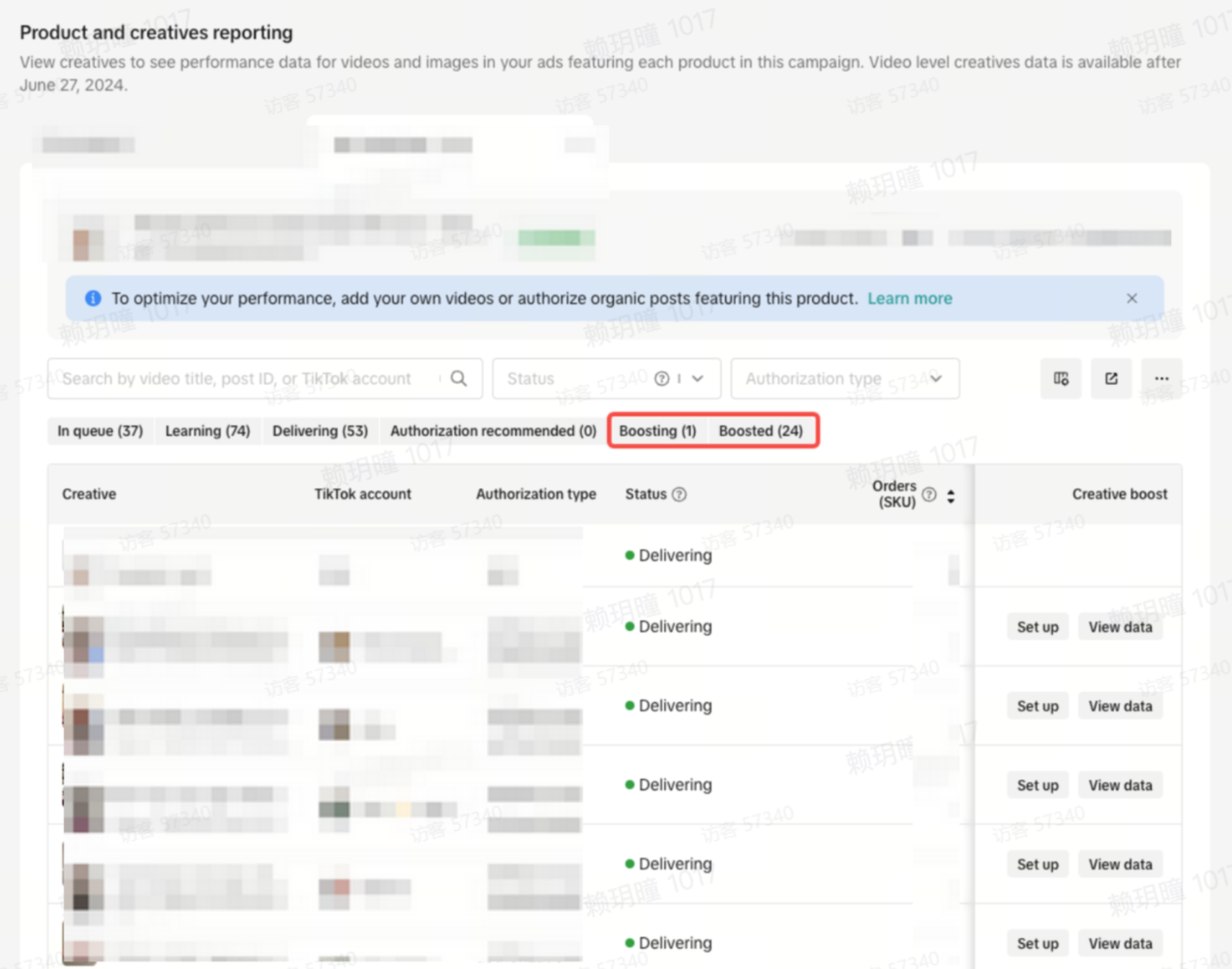The height and width of the screenshot is (969, 1232).
Task: Show the Delivering (53) tab
Action: [320, 431]
